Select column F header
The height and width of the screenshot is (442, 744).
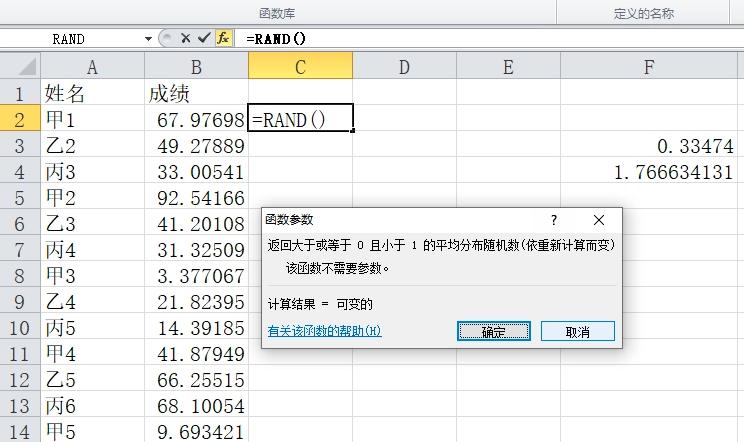coord(649,67)
